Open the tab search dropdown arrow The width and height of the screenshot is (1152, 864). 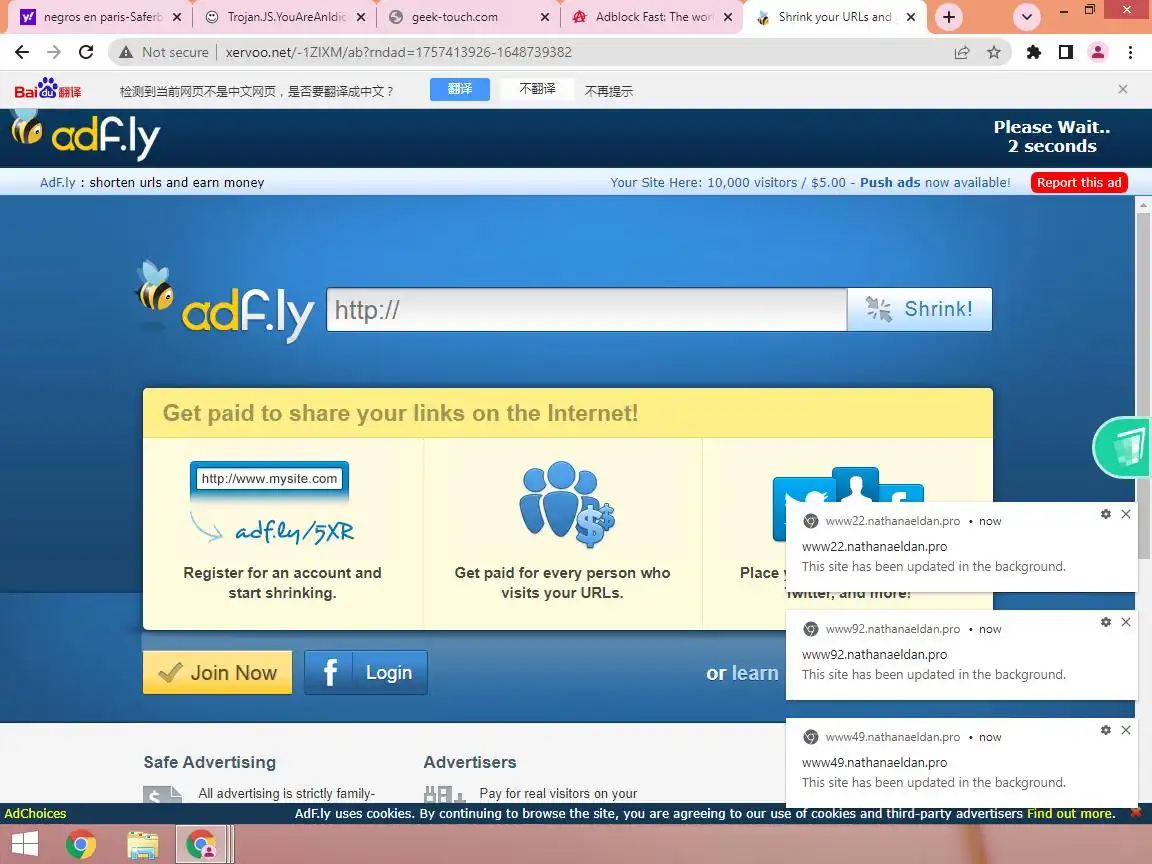pyautogui.click(x=1026, y=17)
